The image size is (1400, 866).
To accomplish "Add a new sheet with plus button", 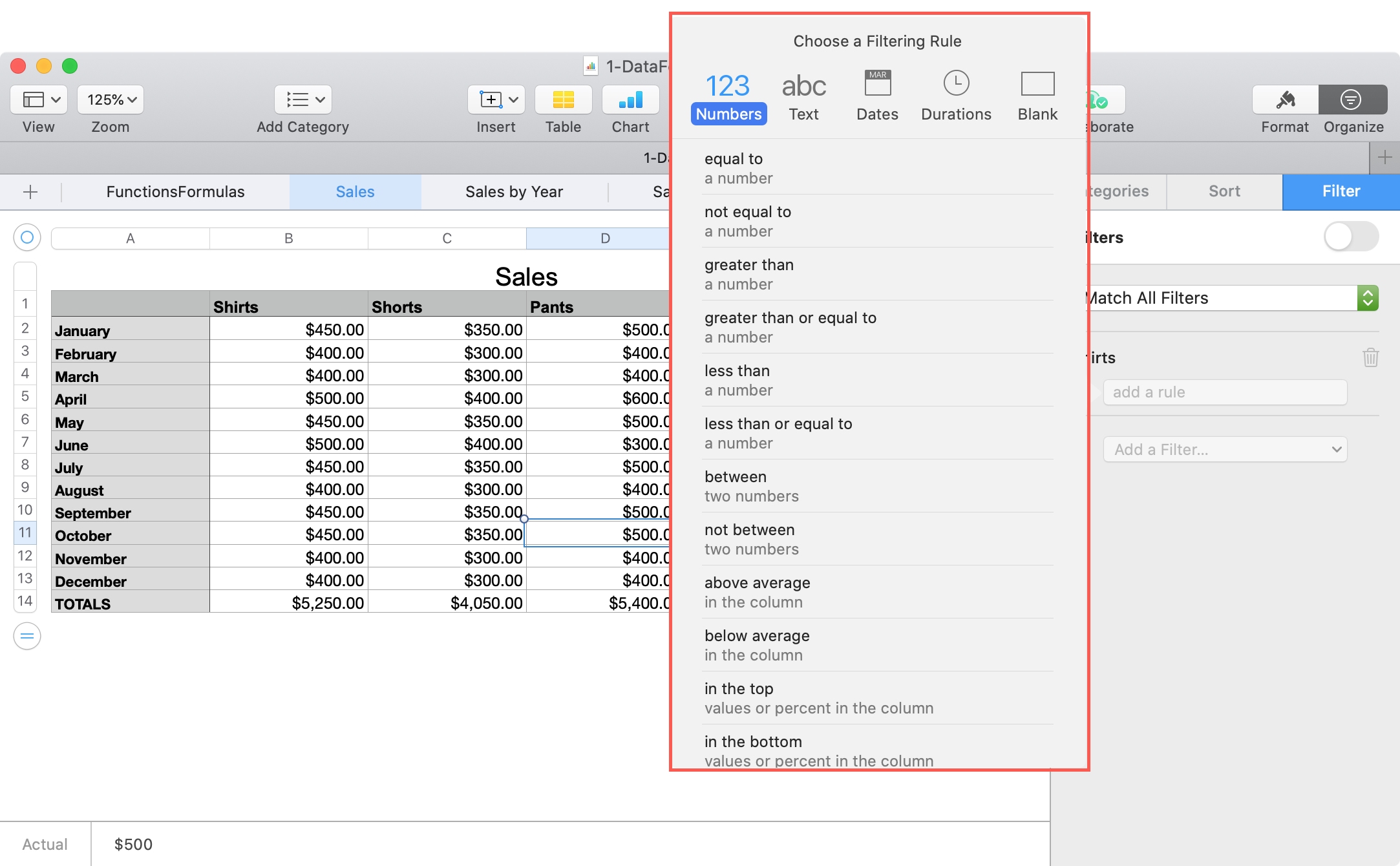I will click(30, 192).
